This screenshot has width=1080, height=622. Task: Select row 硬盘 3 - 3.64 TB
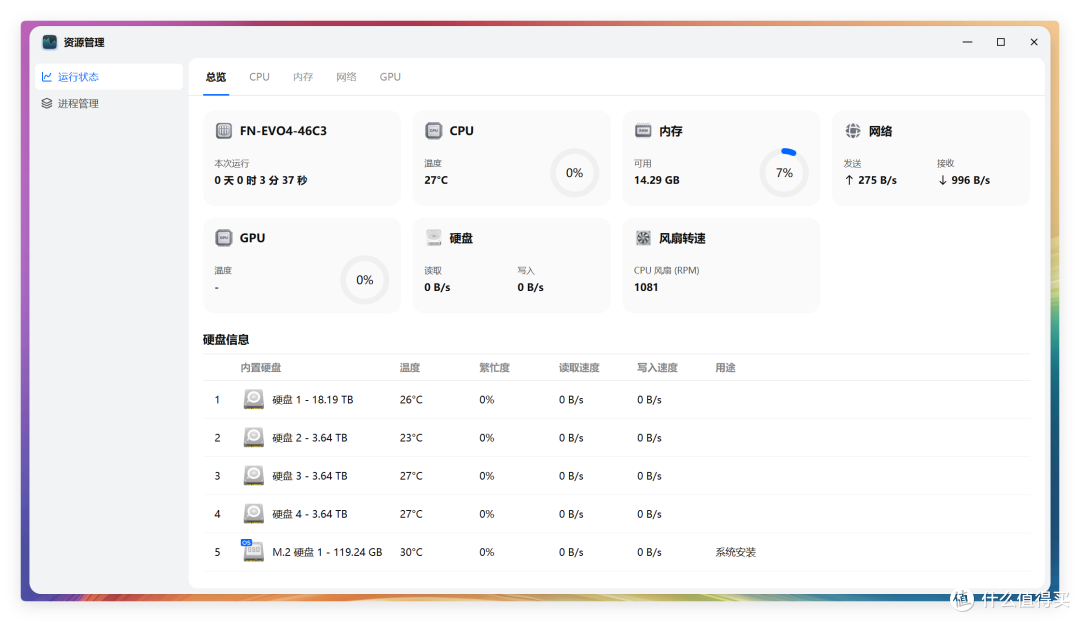pos(616,476)
